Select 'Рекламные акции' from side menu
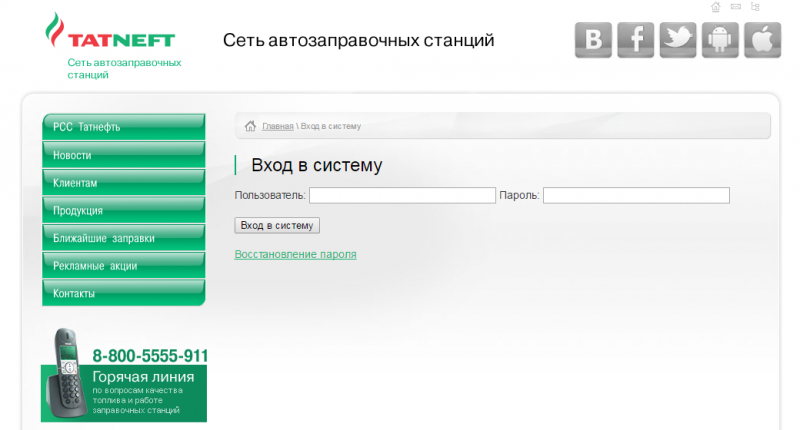800x430 pixels. tap(122, 266)
